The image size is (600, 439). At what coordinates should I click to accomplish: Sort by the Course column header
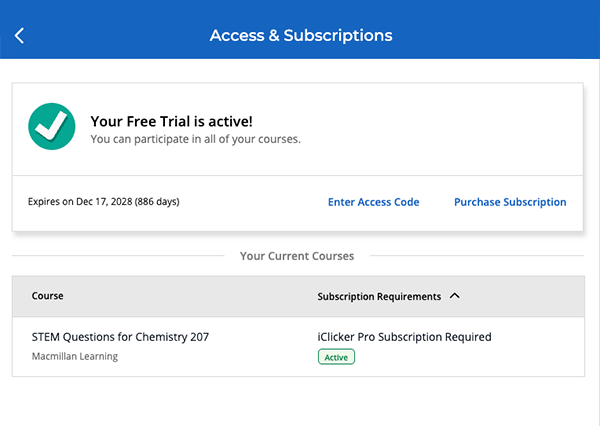(x=47, y=296)
